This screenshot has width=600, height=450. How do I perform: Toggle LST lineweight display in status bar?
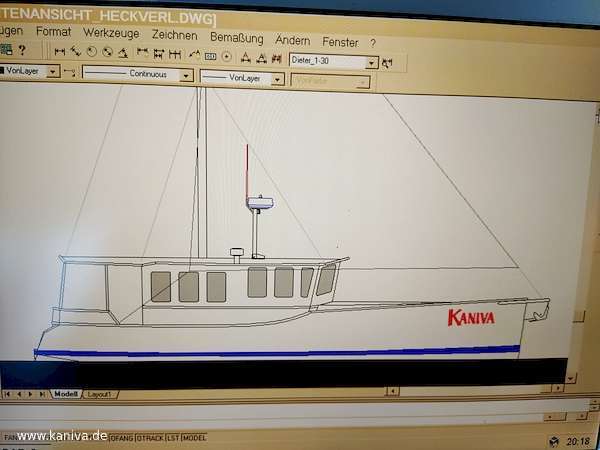(x=174, y=437)
